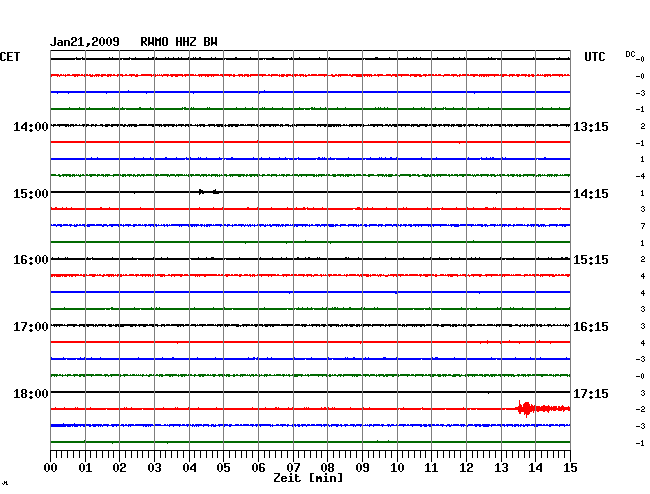This screenshot has height=494, width=650.
Task: Click minute tick label 01
Action: pos(85,468)
